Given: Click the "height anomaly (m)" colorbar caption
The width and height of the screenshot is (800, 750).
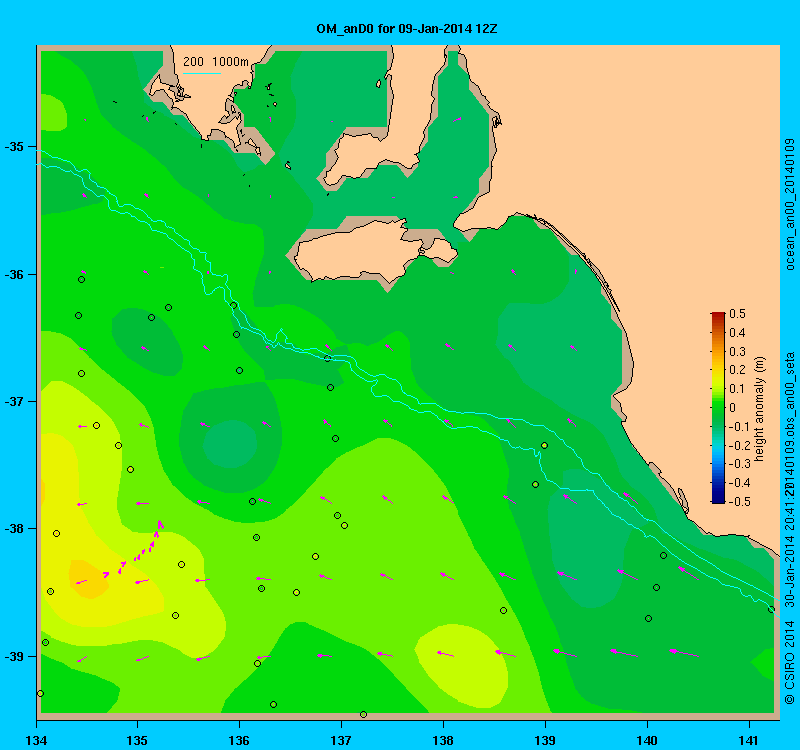Looking at the screenshot, I should (x=760, y=408).
